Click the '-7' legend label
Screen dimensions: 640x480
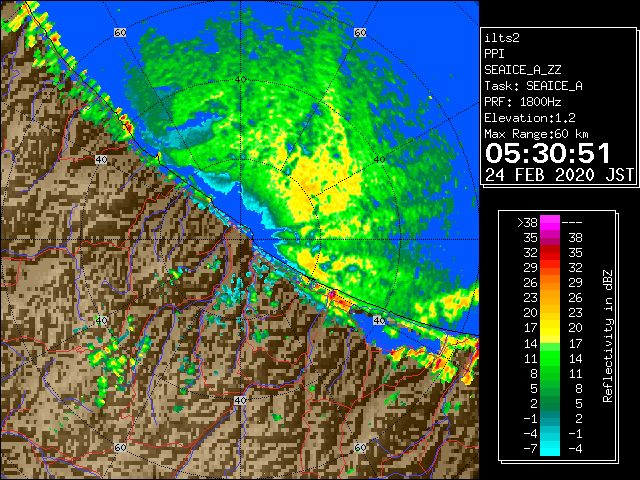(530, 449)
